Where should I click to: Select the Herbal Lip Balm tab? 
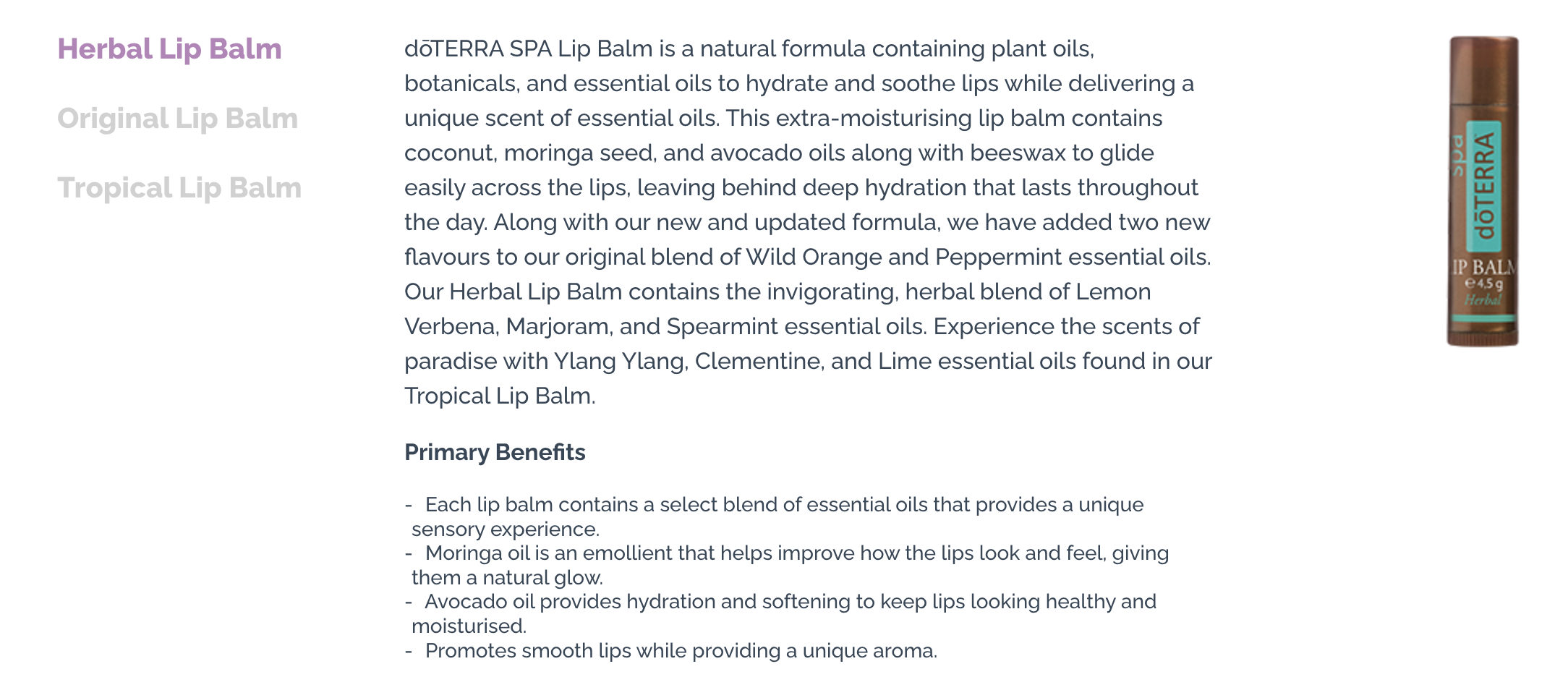169,49
